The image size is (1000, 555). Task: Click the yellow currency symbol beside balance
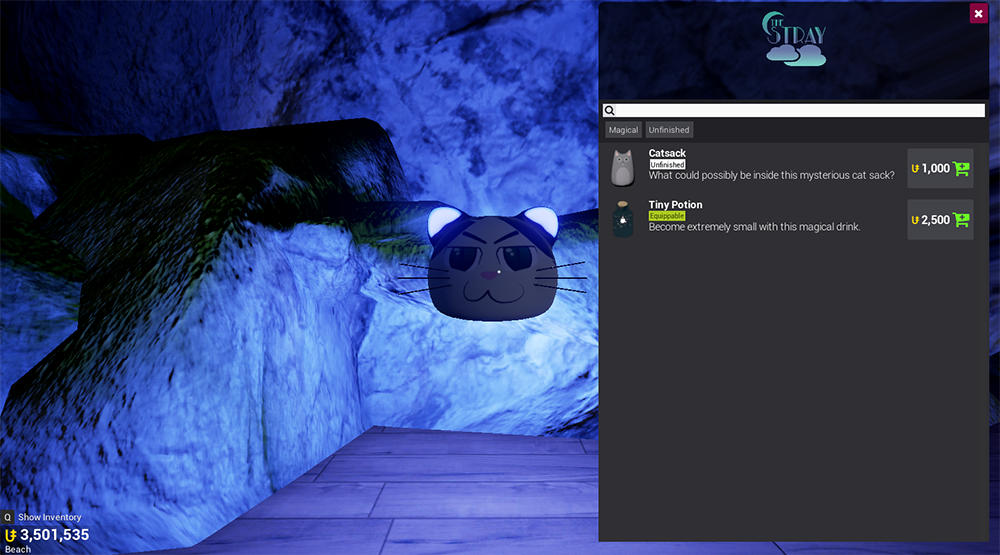click(x=10, y=535)
